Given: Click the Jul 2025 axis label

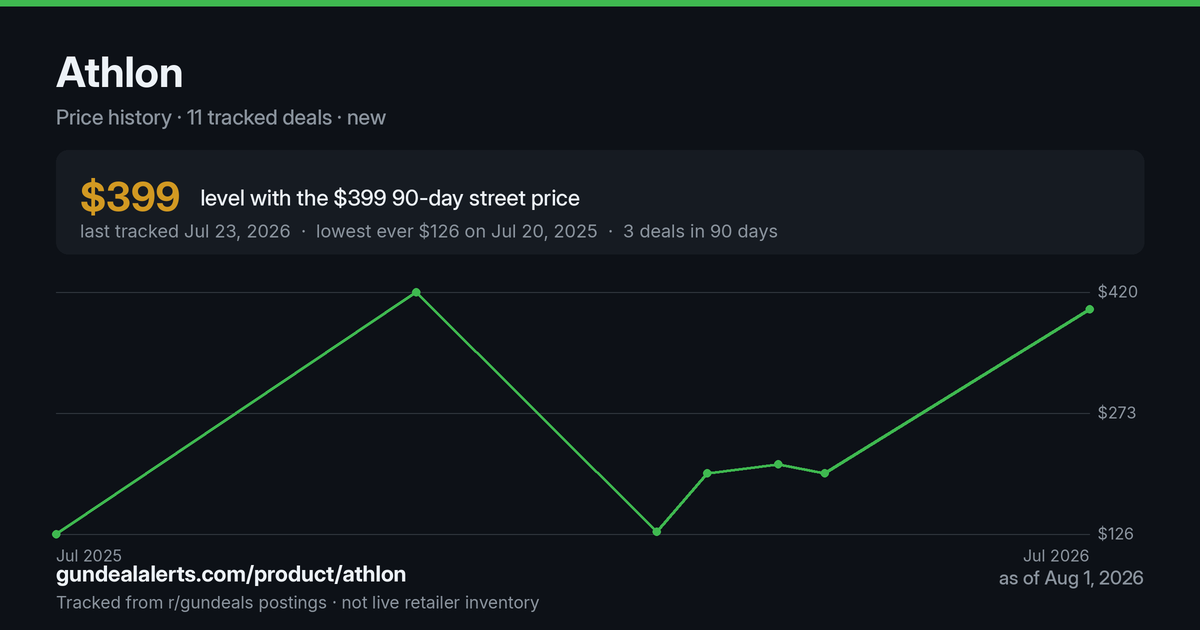Looking at the screenshot, I should [x=89, y=555].
